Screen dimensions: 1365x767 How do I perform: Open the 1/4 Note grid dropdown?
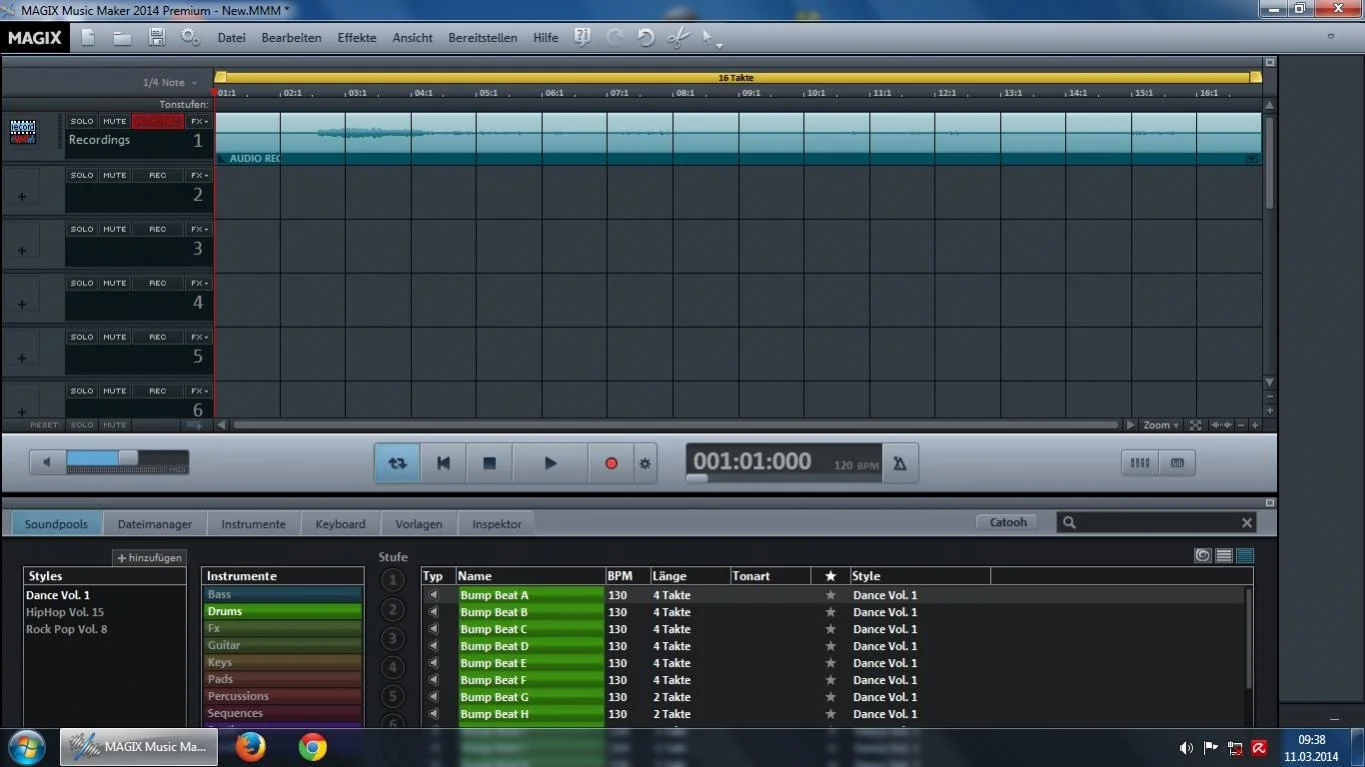pyautogui.click(x=169, y=83)
